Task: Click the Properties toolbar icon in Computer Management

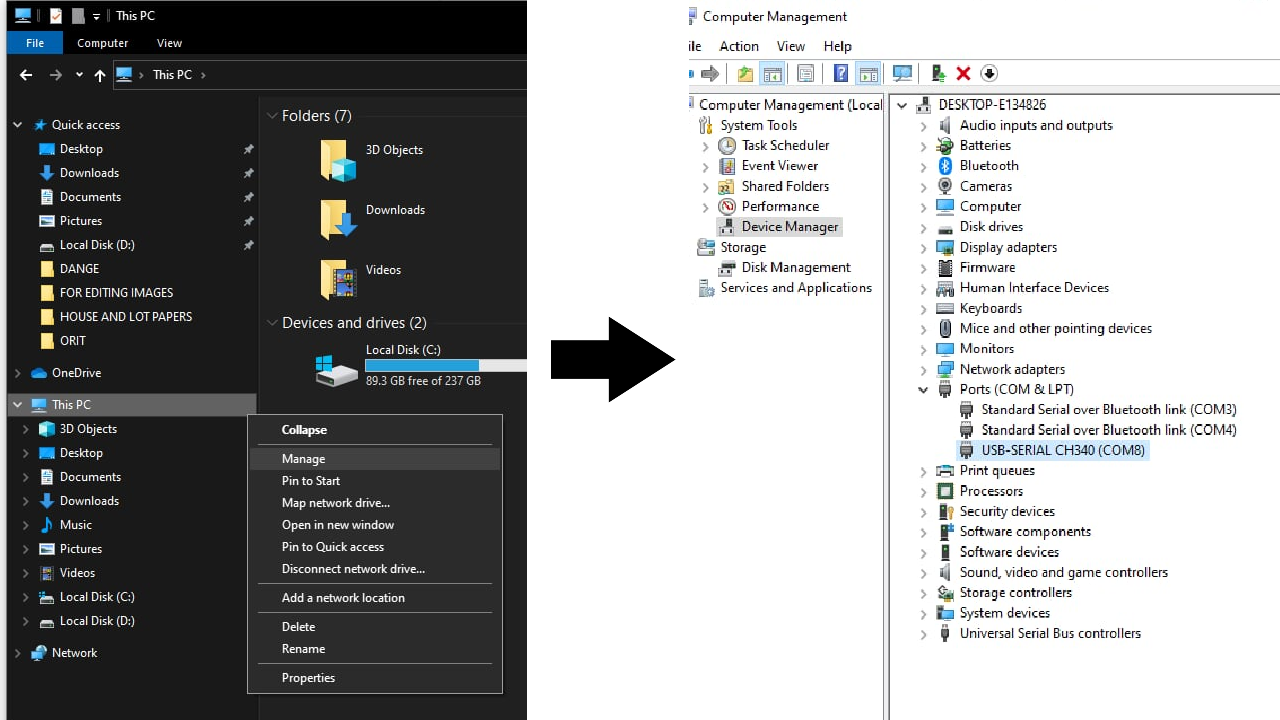Action: (805, 73)
